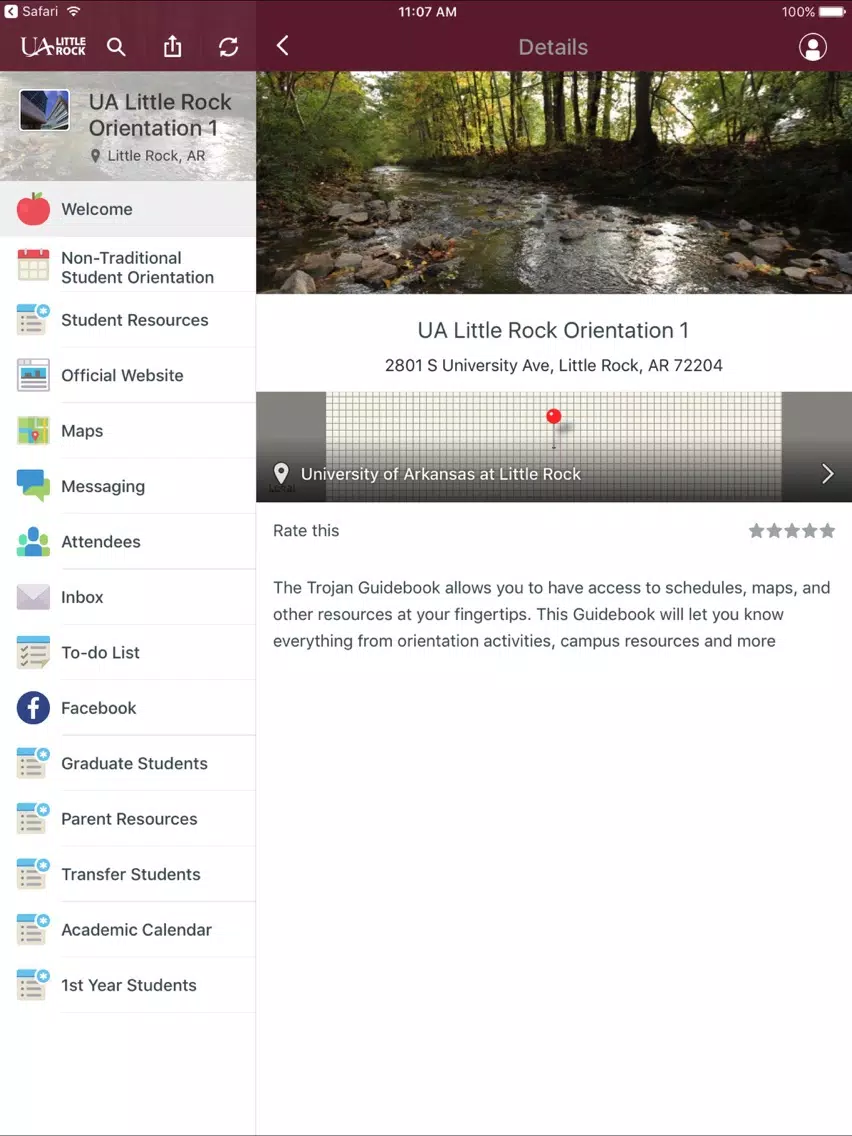Screen dimensions: 852x1136
Task: Tap the Official Website browser icon
Action: point(33,375)
